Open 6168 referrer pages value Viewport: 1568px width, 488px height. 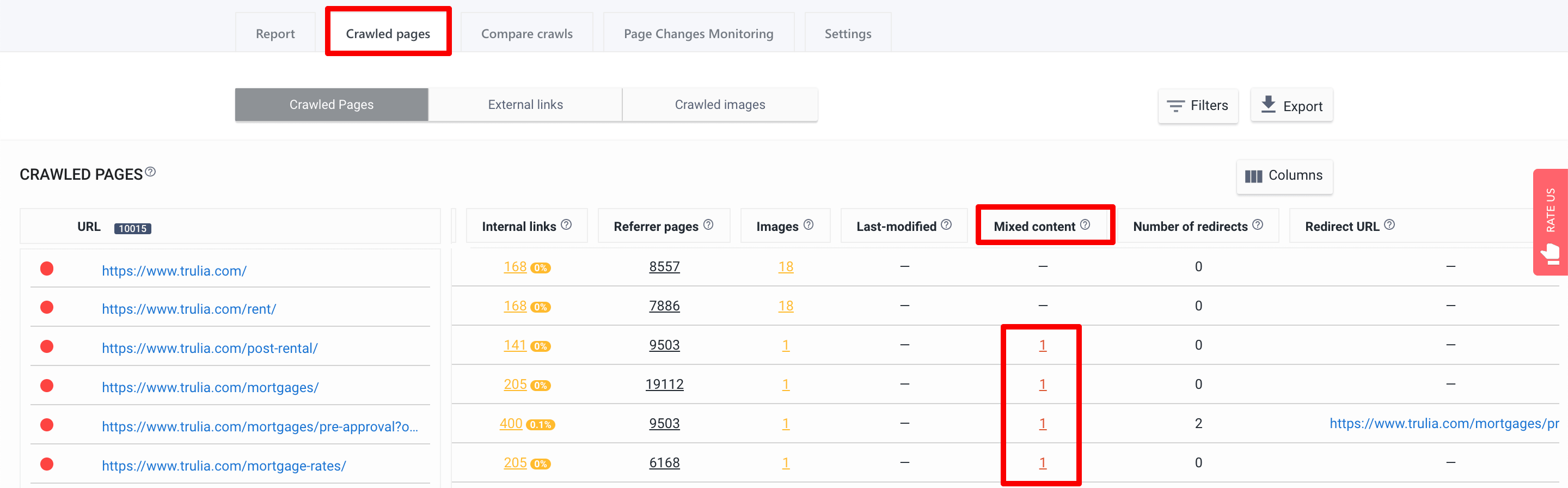[x=664, y=463]
